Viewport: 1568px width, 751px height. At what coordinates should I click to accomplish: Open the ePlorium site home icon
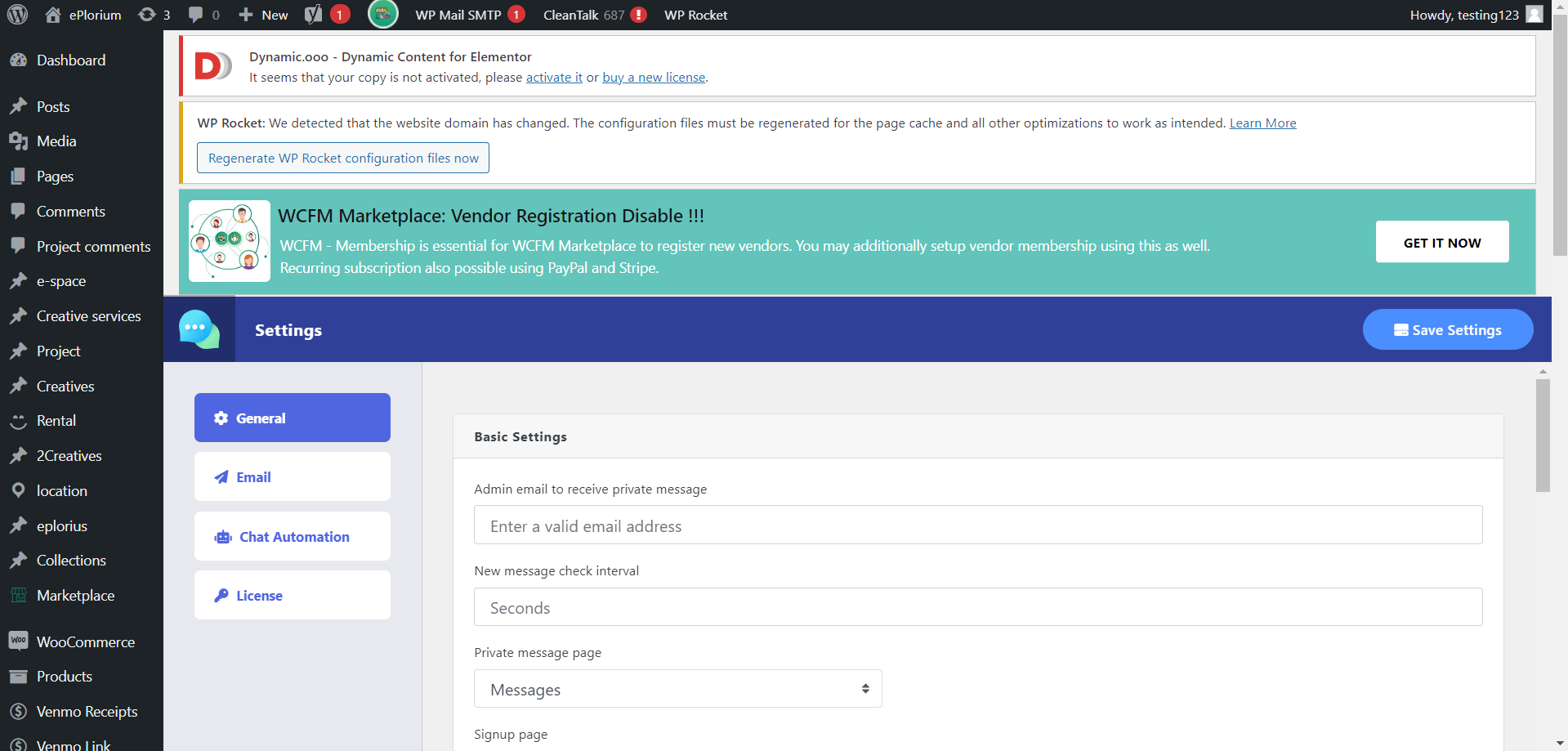(53, 15)
